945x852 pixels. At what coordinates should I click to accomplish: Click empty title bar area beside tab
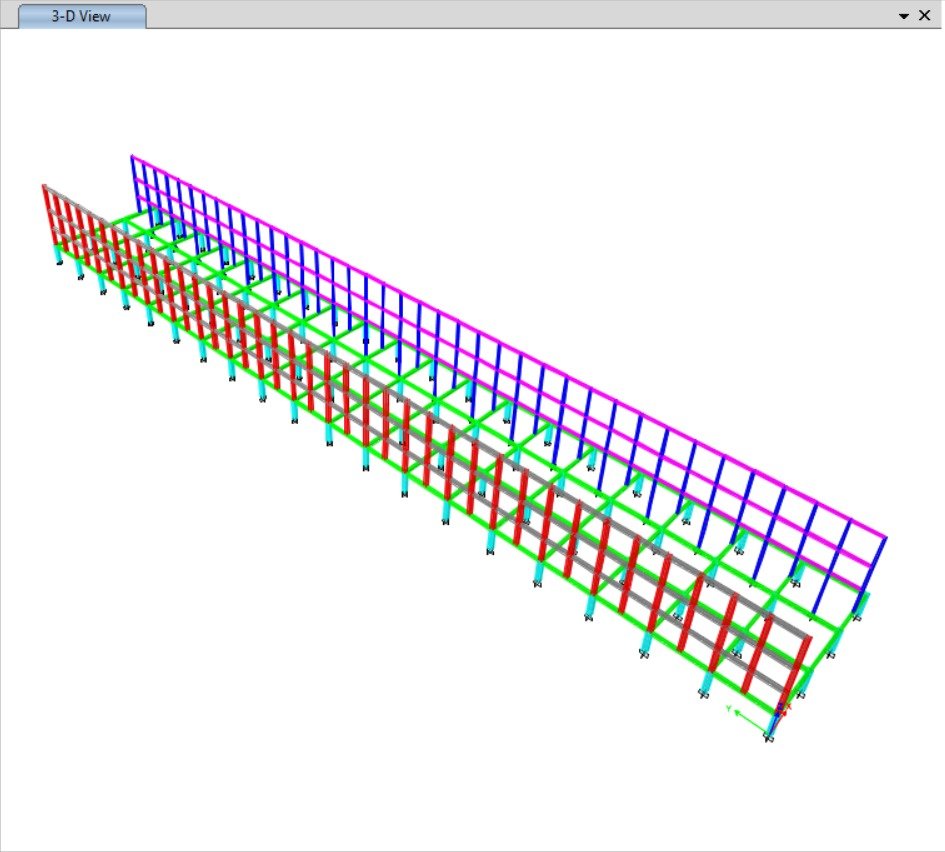[500, 15]
